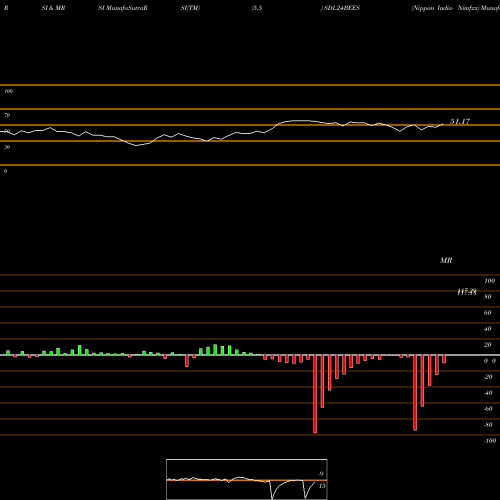500x500 pixels.
Task: Click the RSI axis label 70
Action: [7, 115]
